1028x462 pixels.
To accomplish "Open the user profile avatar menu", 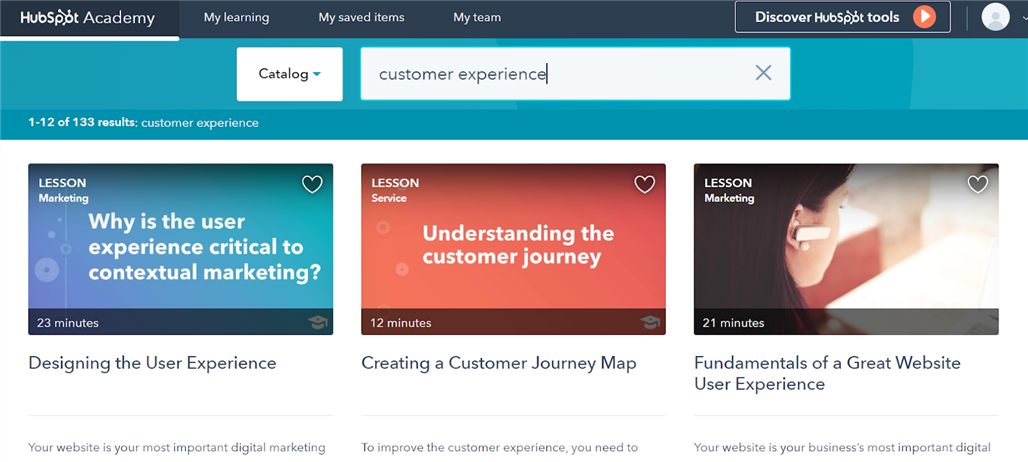I will click(x=995, y=17).
